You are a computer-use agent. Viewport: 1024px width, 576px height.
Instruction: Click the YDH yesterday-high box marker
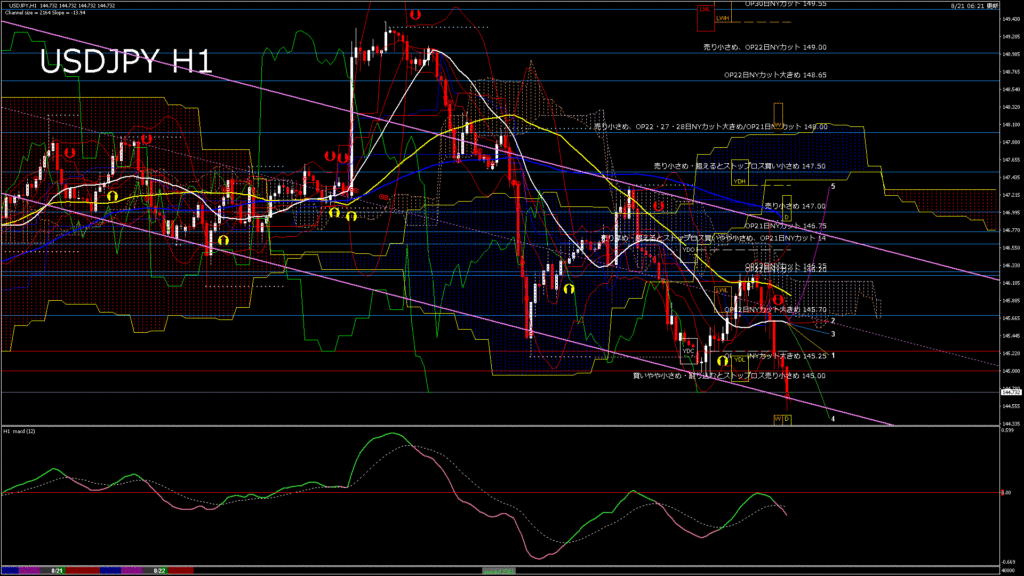pos(740,181)
